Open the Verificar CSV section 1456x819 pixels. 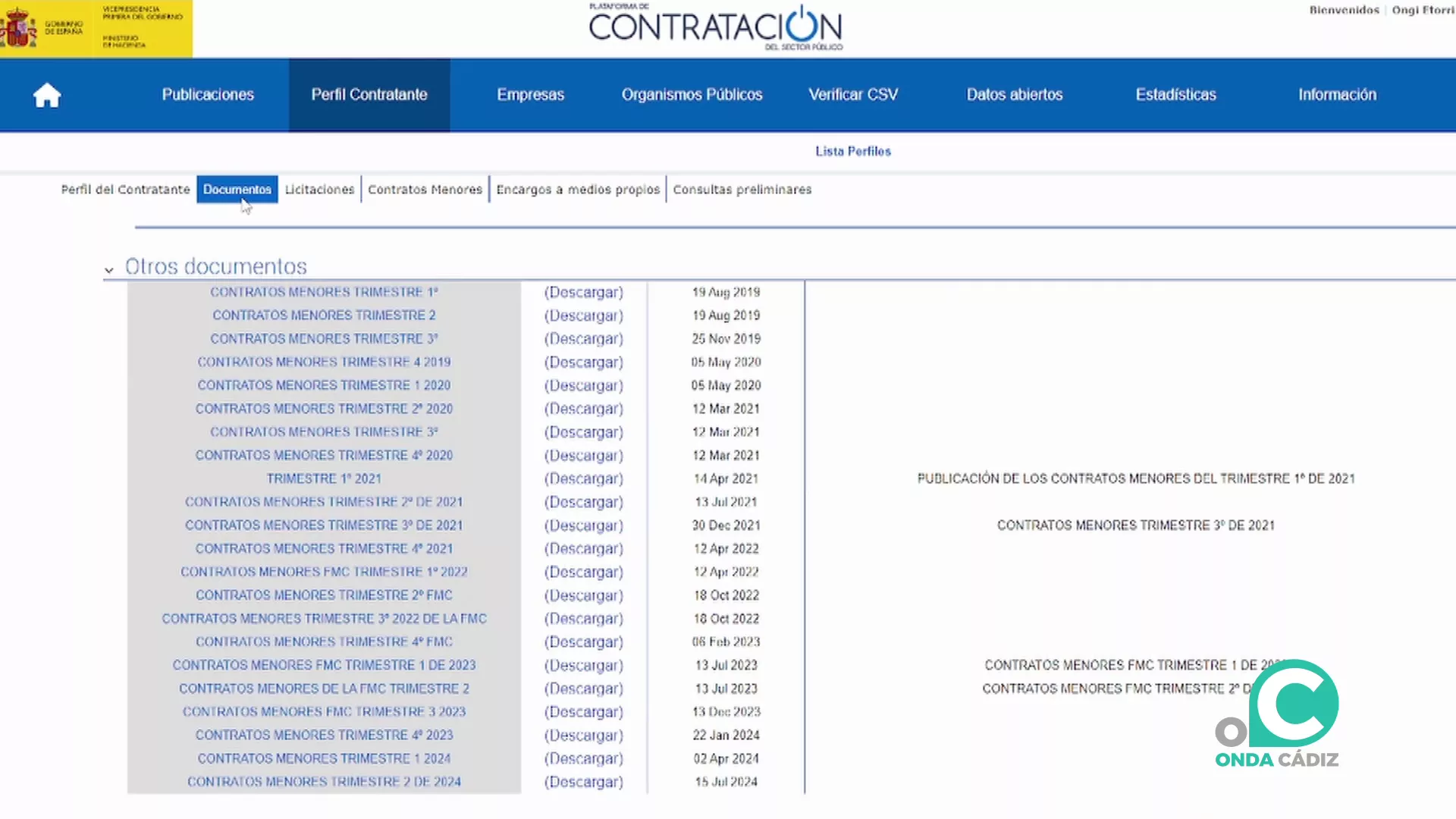click(853, 94)
